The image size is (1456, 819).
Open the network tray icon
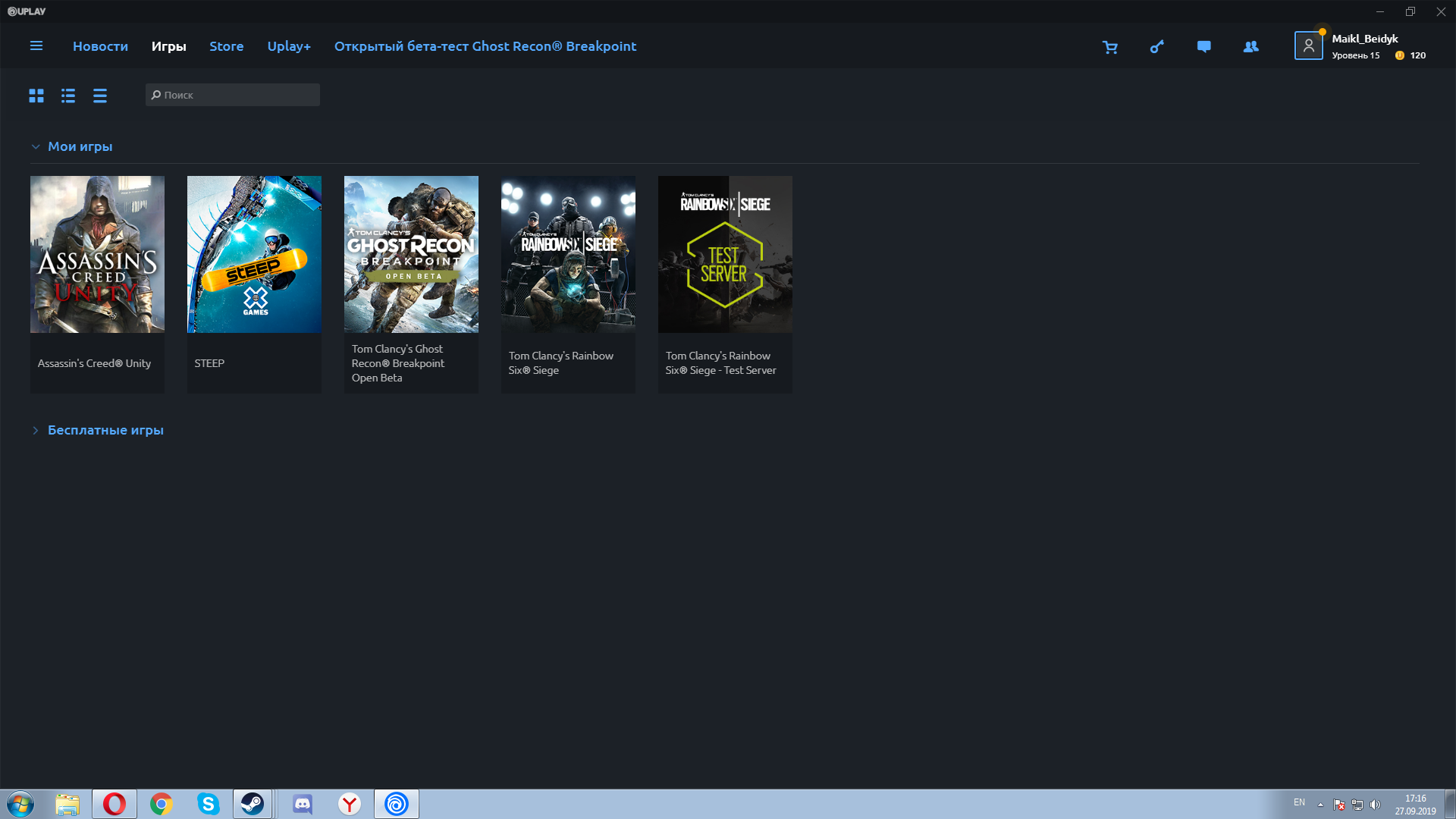point(1357,805)
